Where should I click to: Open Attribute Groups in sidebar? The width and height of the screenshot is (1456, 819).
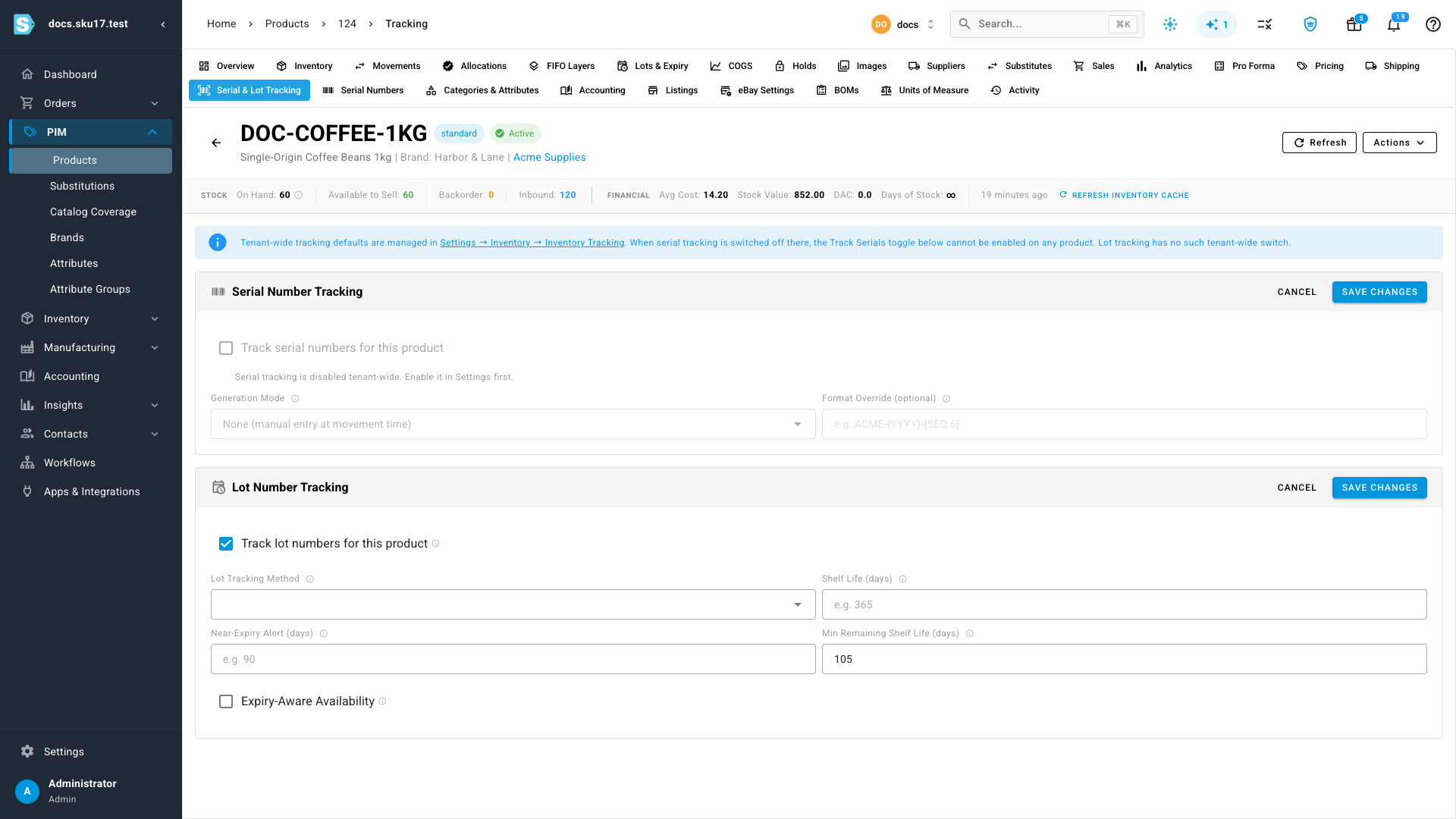pos(90,289)
